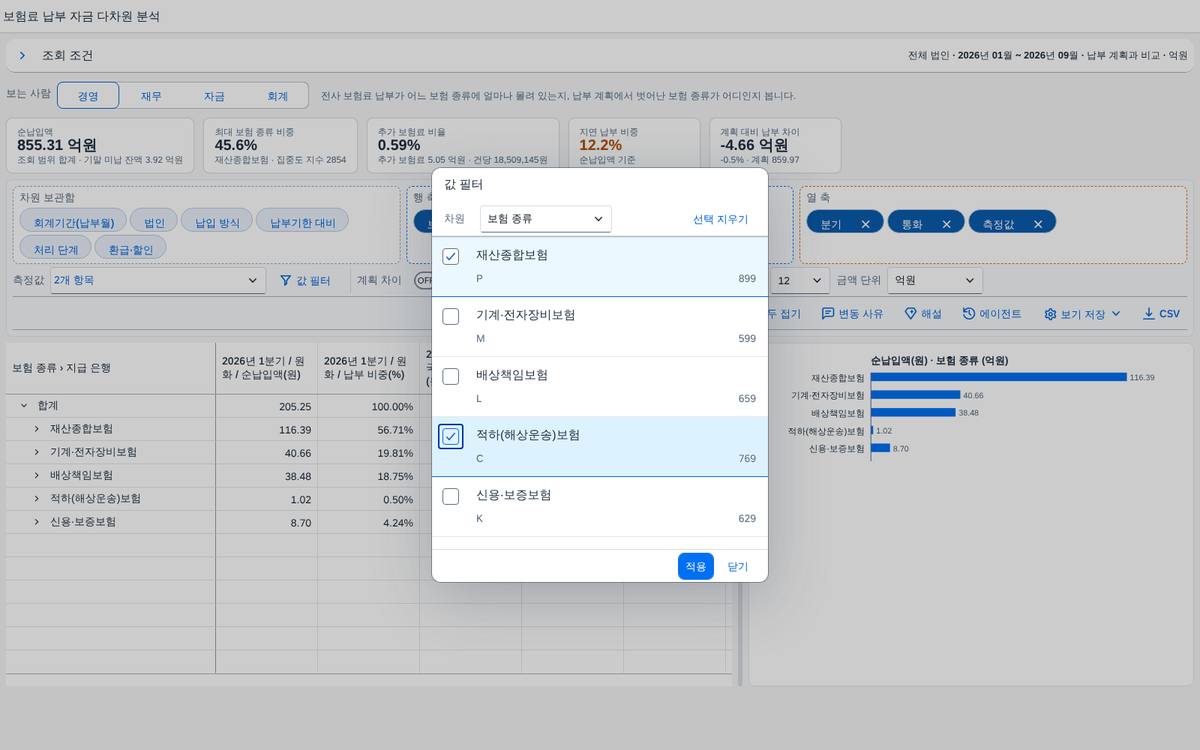The image size is (1200, 750).
Task: Remove the 분기 chip with its X
Action: pos(865,224)
